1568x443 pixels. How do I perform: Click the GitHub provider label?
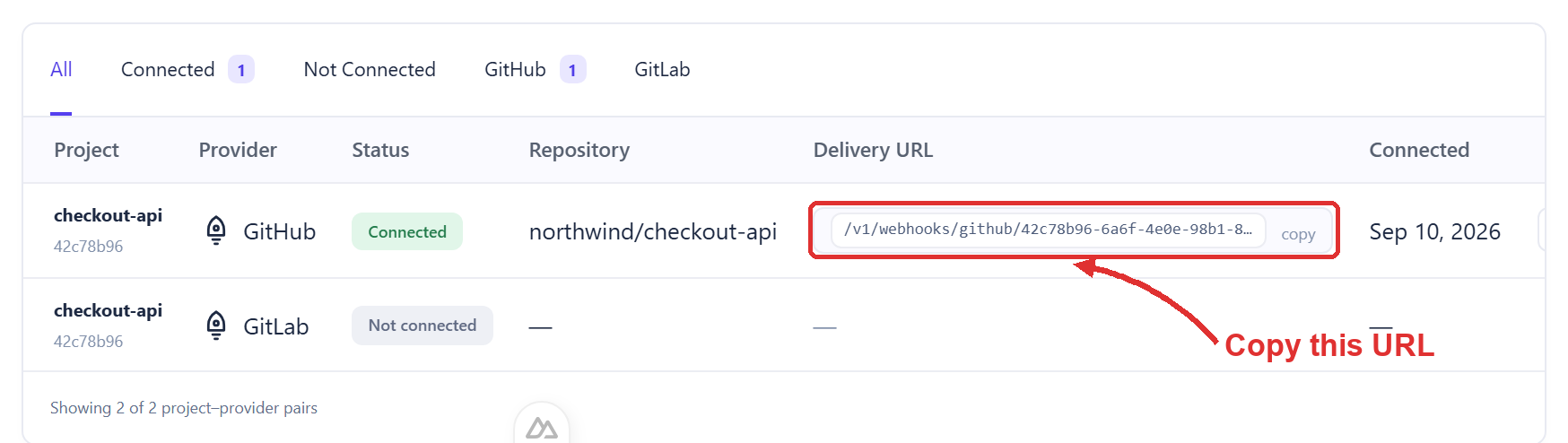point(280,232)
